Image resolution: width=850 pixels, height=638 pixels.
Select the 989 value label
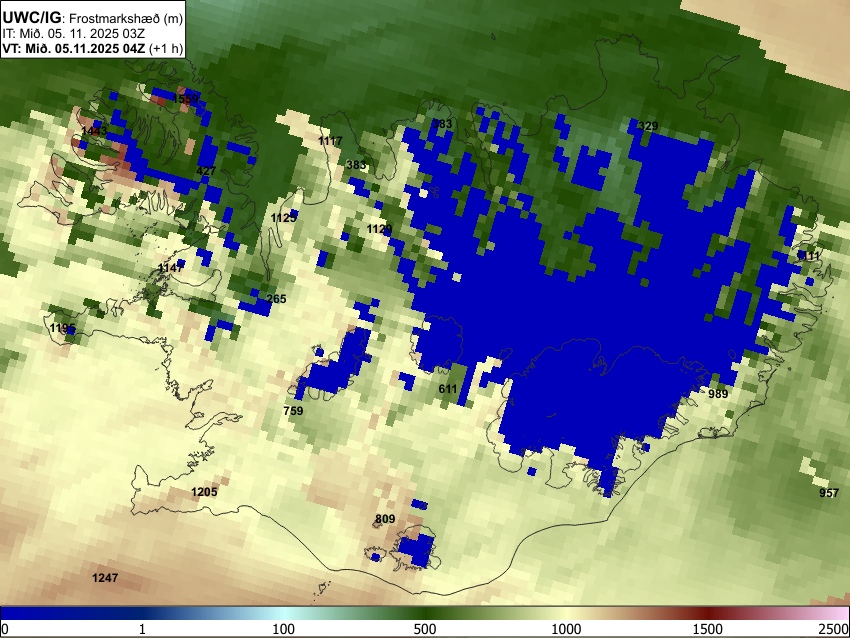718,394
